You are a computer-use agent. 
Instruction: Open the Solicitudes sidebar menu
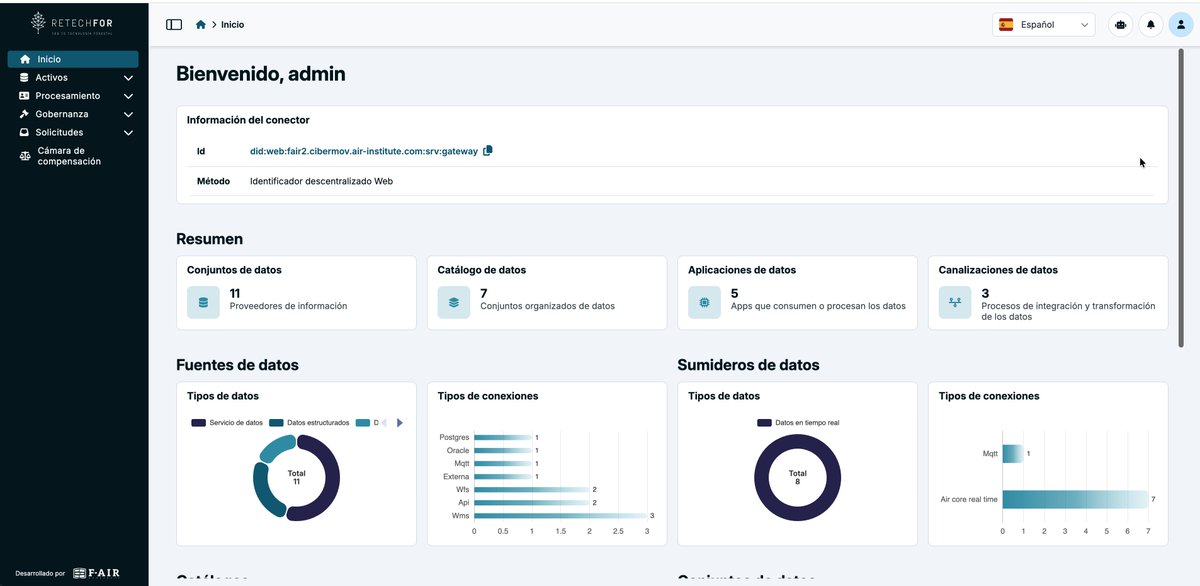tap(73, 132)
